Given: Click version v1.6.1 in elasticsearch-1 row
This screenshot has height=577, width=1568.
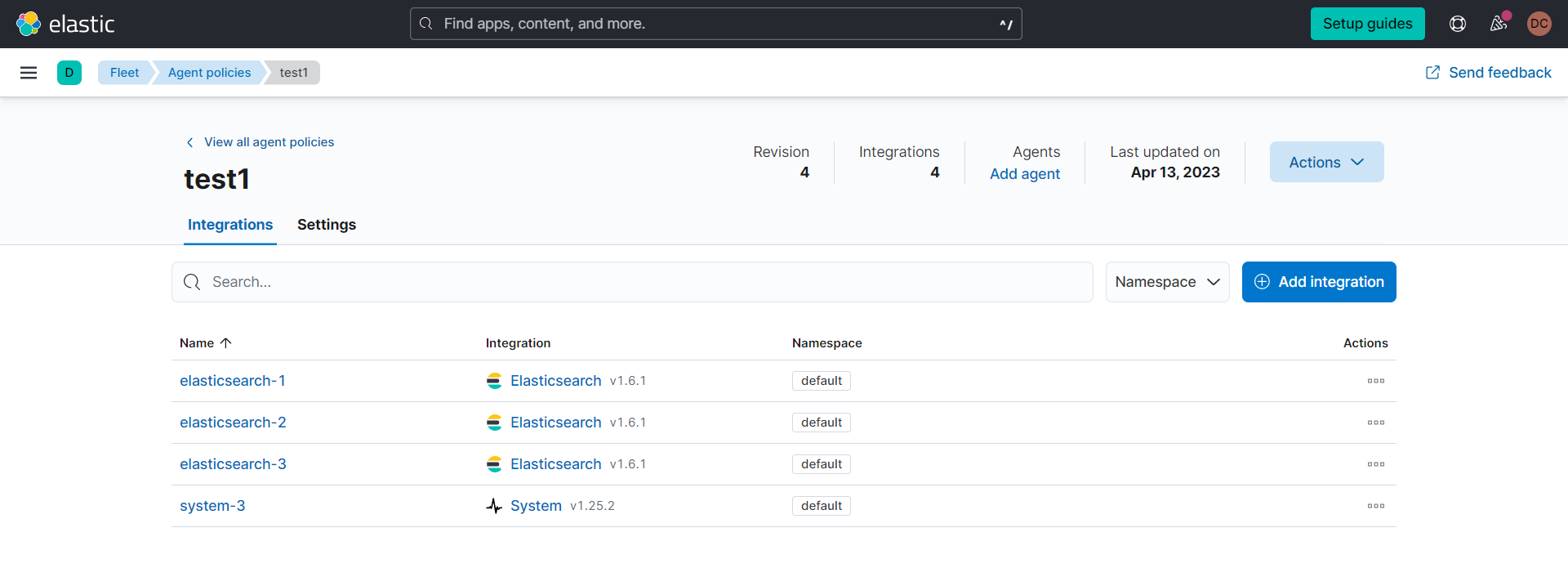Looking at the screenshot, I should point(627,381).
